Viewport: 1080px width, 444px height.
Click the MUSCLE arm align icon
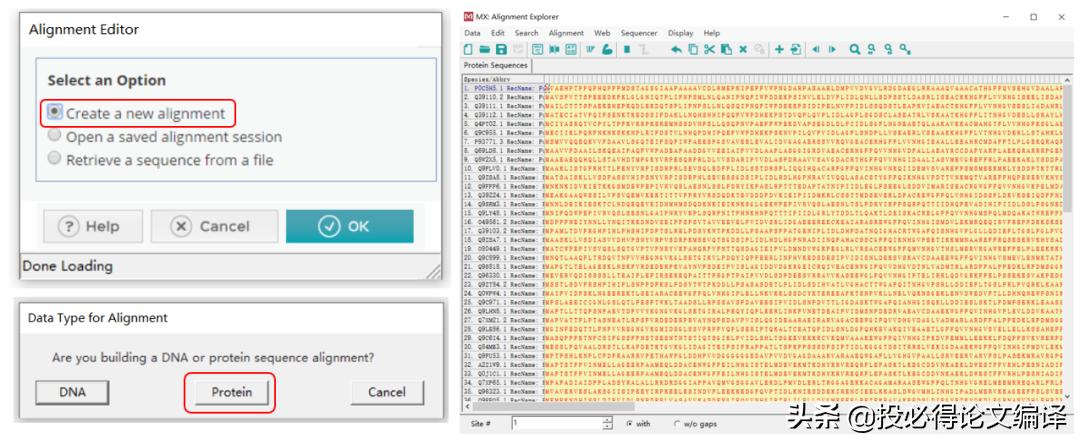coord(607,49)
